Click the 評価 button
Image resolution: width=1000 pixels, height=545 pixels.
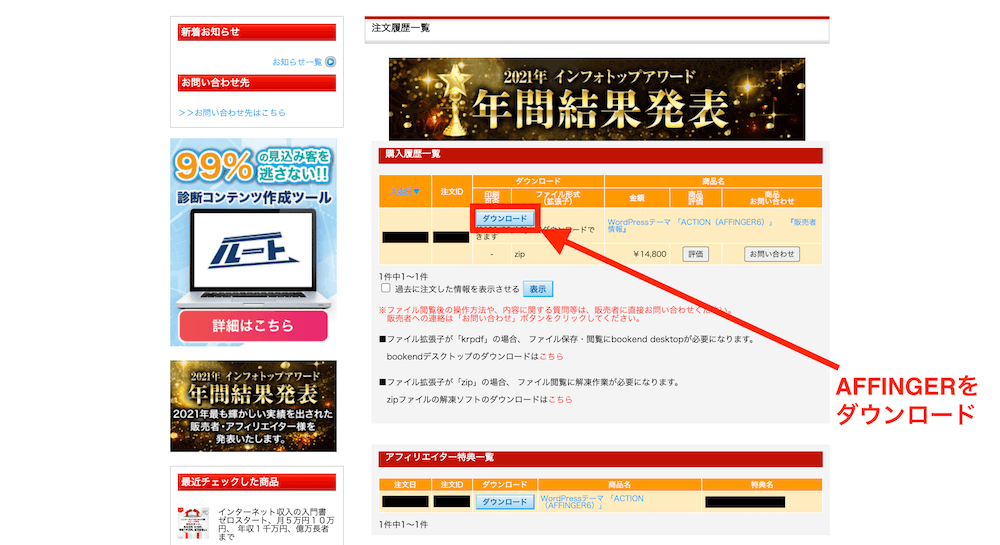coord(695,254)
